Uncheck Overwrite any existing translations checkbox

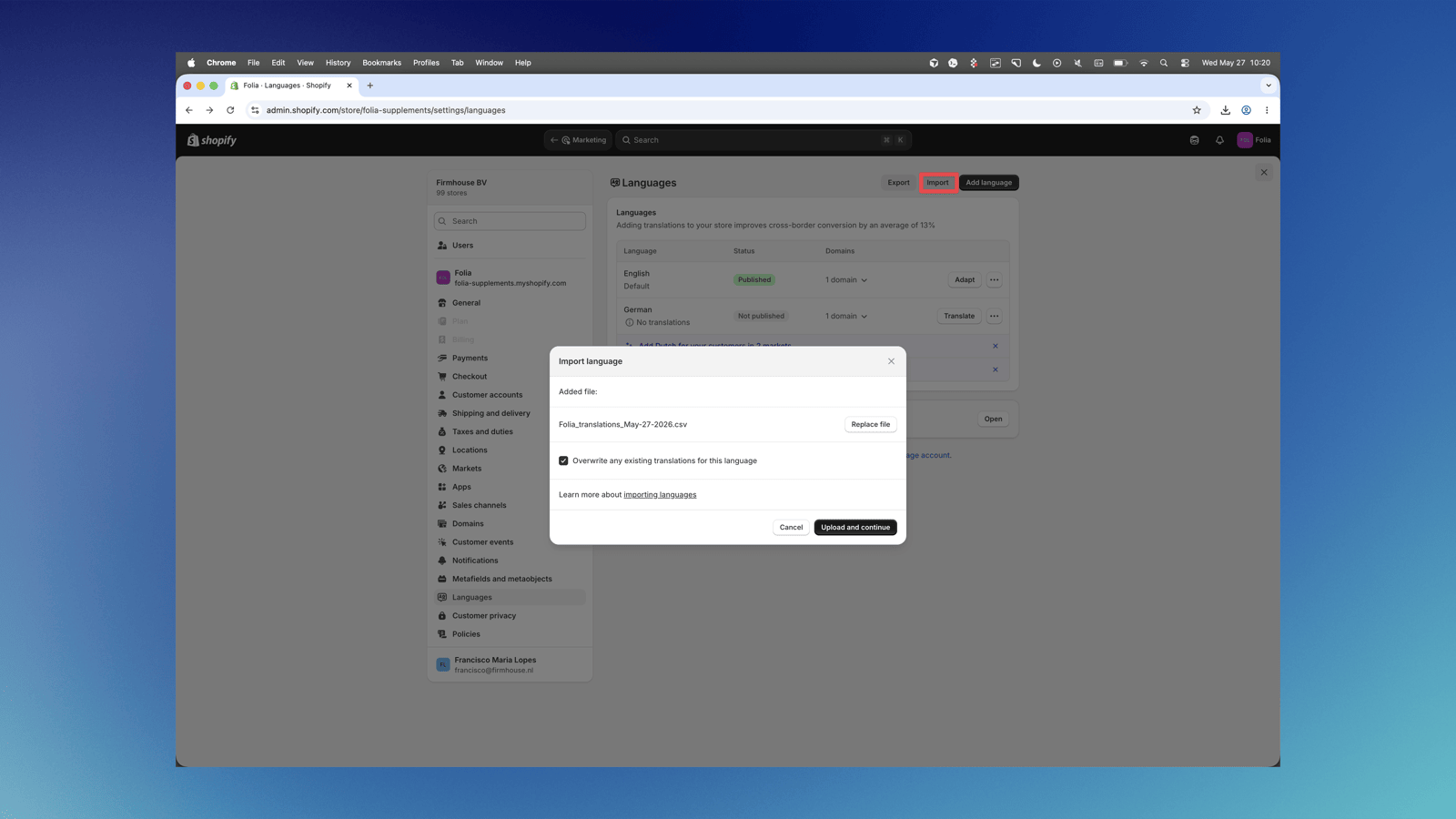point(563,460)
